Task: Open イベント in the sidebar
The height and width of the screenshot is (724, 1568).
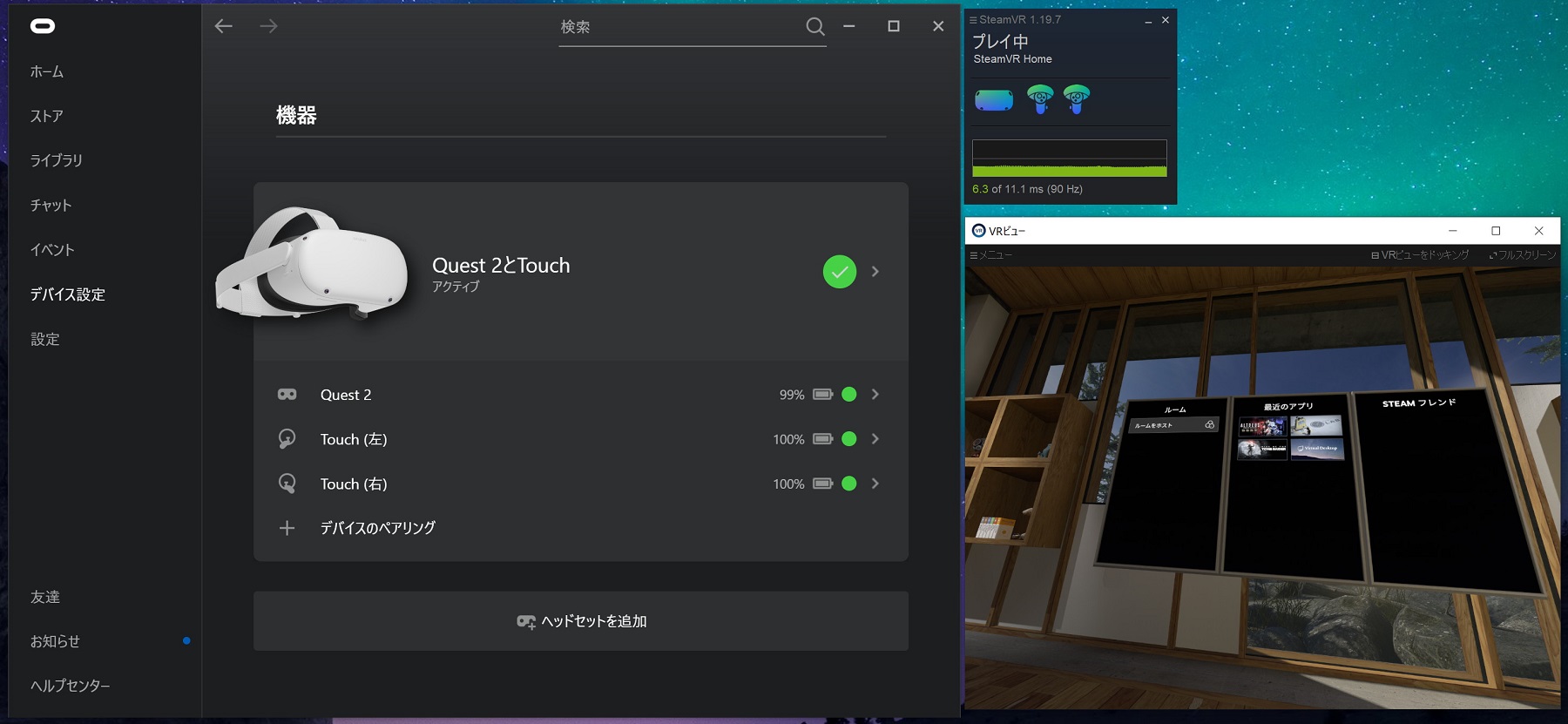Action: (x=52, y=249)
